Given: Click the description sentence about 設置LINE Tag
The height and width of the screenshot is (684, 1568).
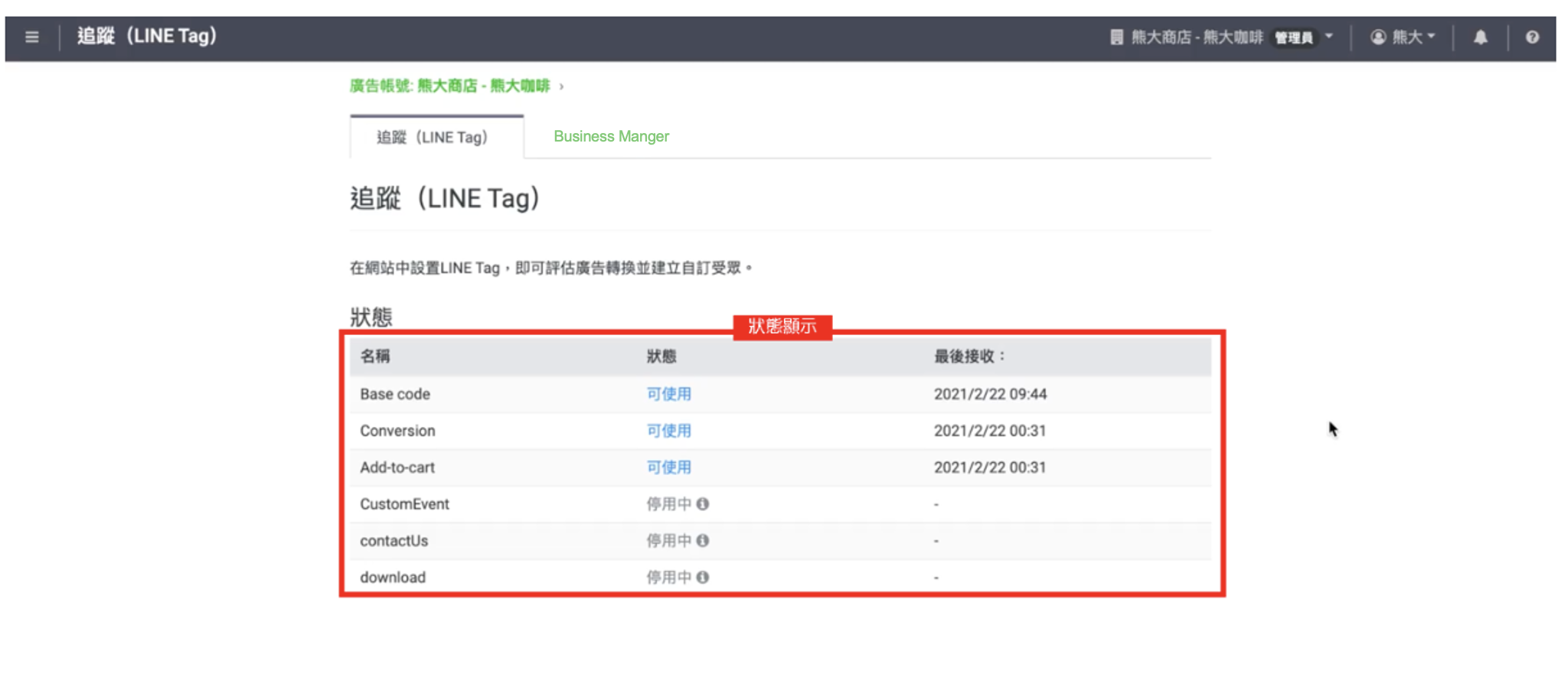Looking at the screenshot, I should click(551, 268).
